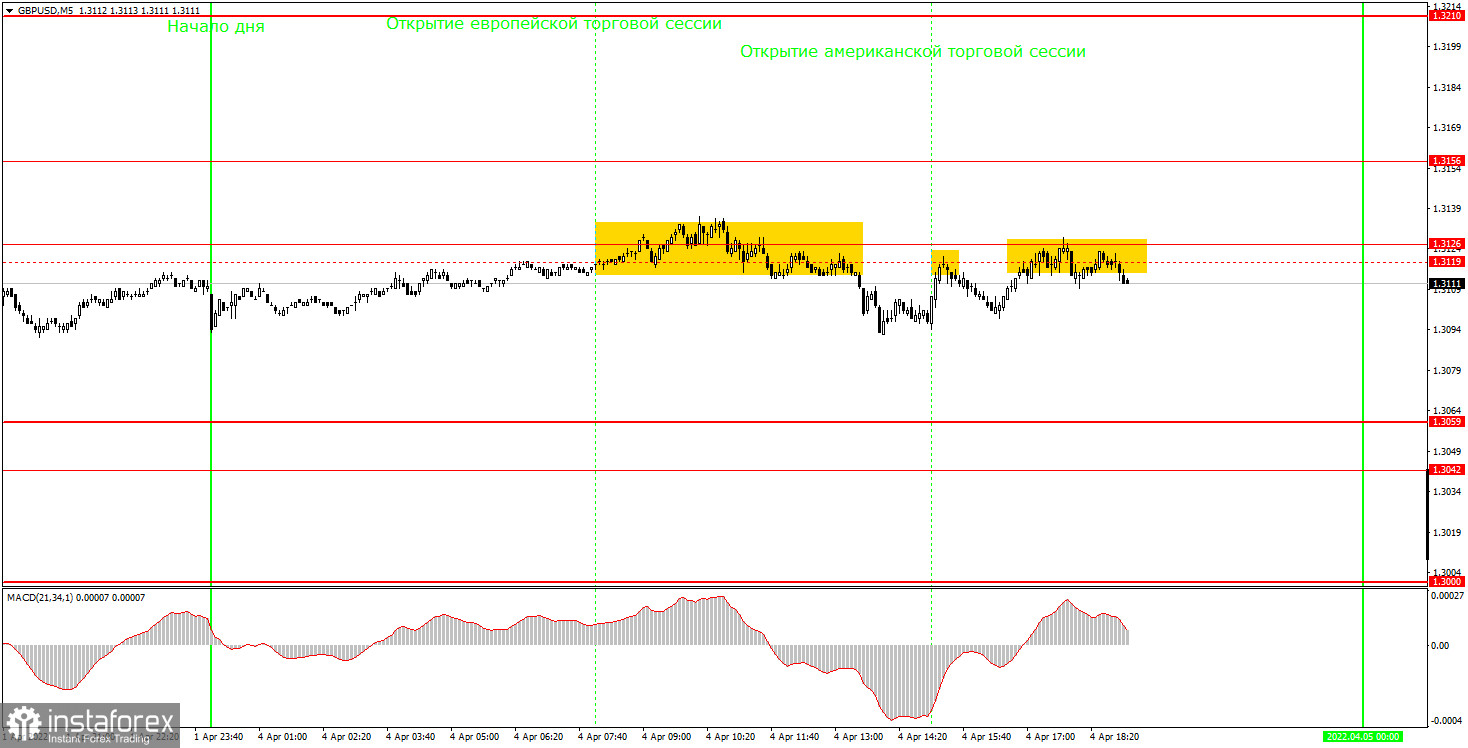This screenshot has height=748, width=1468.
Task: Click the 4 Apr 05:00 time axis label
Action: coord(475,736)
